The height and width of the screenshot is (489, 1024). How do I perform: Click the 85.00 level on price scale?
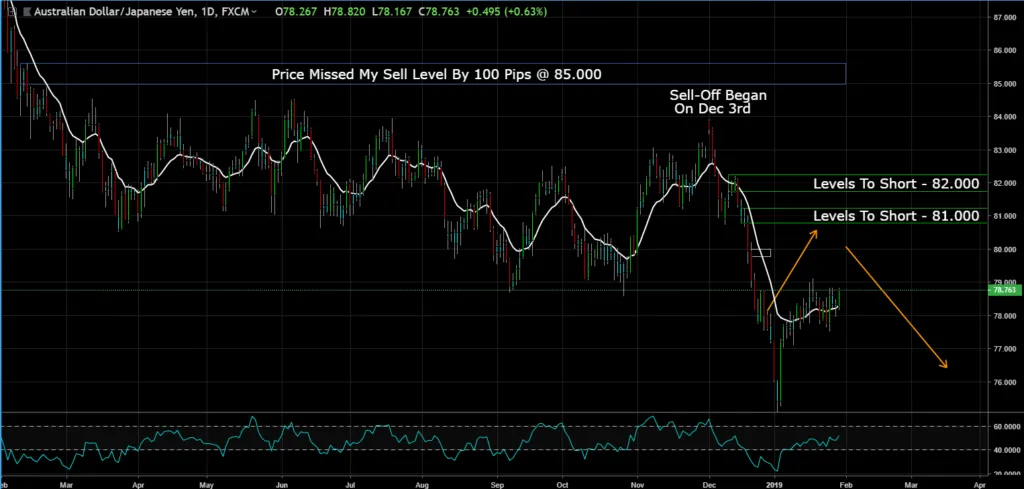pos(1003,83)
